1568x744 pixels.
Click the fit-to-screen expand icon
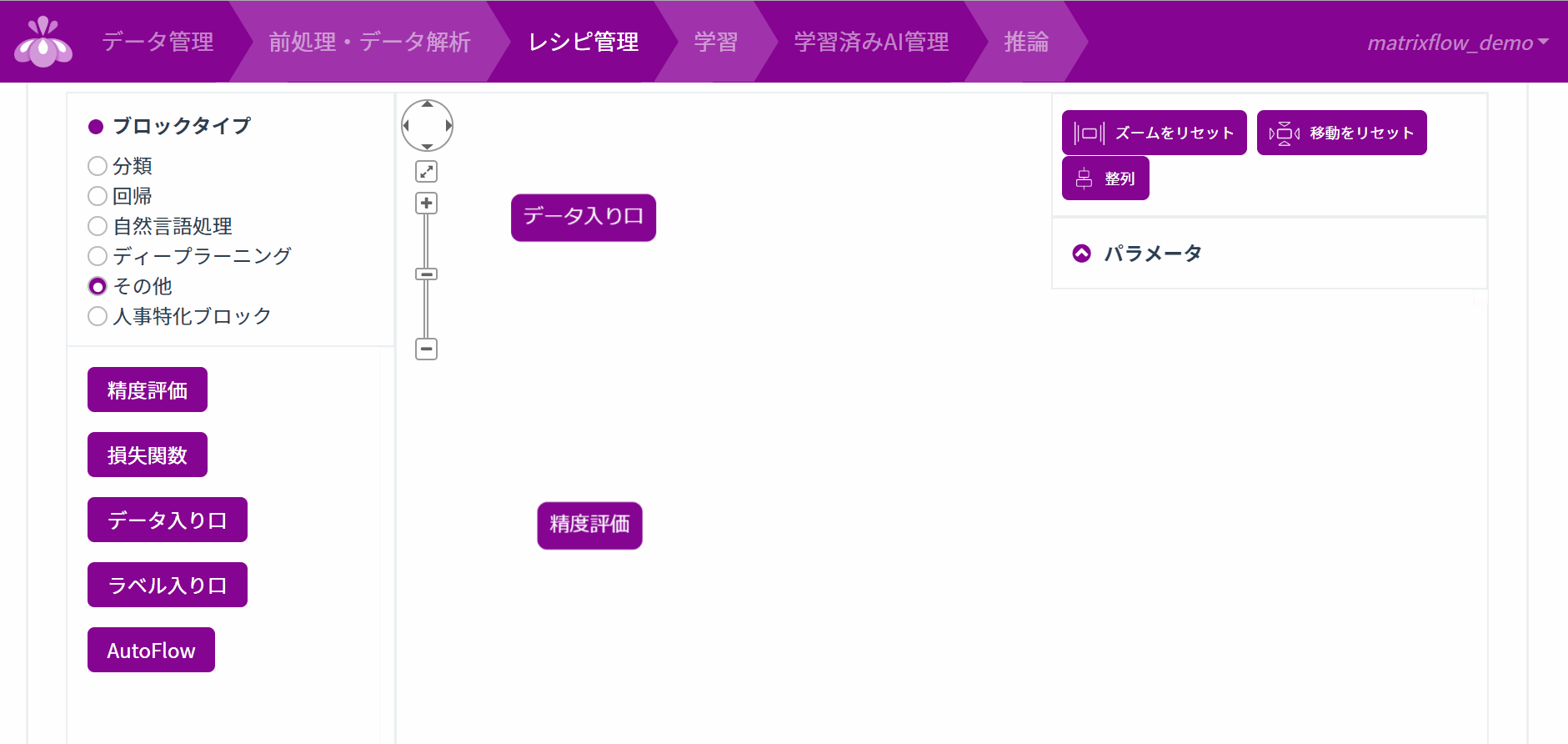click(x=427, y=172)
